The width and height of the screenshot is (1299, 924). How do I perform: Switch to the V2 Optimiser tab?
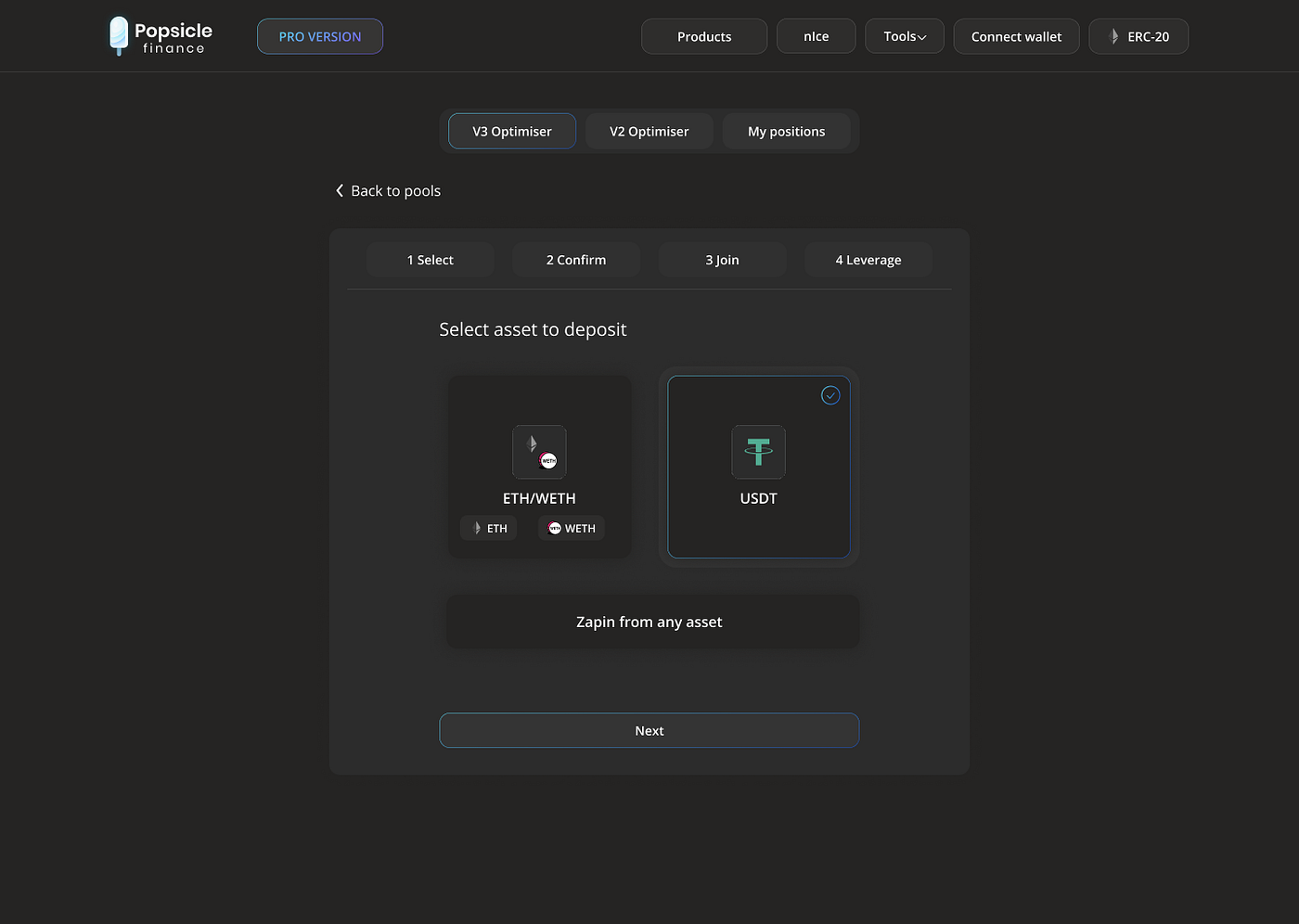[x=649, y=131]
